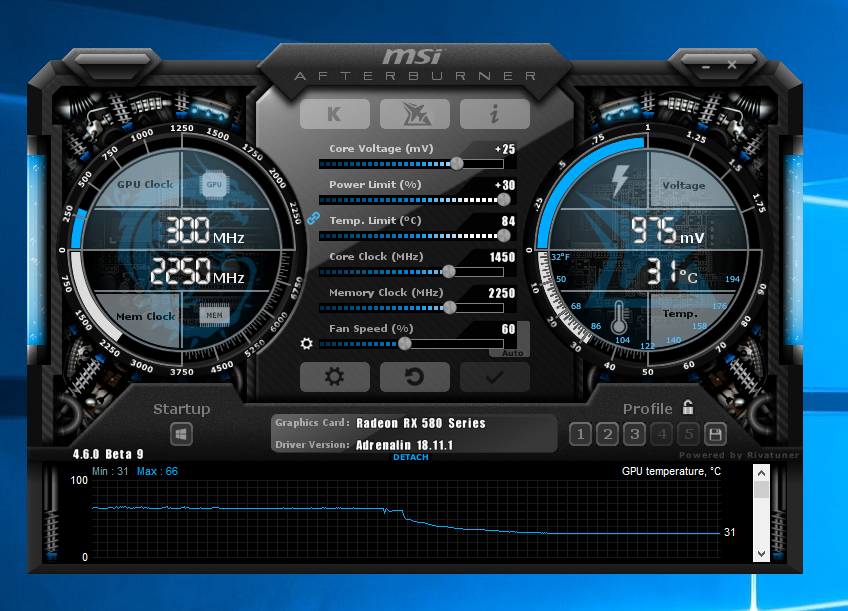Viewport: 848px width, 611px height.
Task: Click the Power Limit value +30
Action: pyautogui.click(x=505, y=185)
